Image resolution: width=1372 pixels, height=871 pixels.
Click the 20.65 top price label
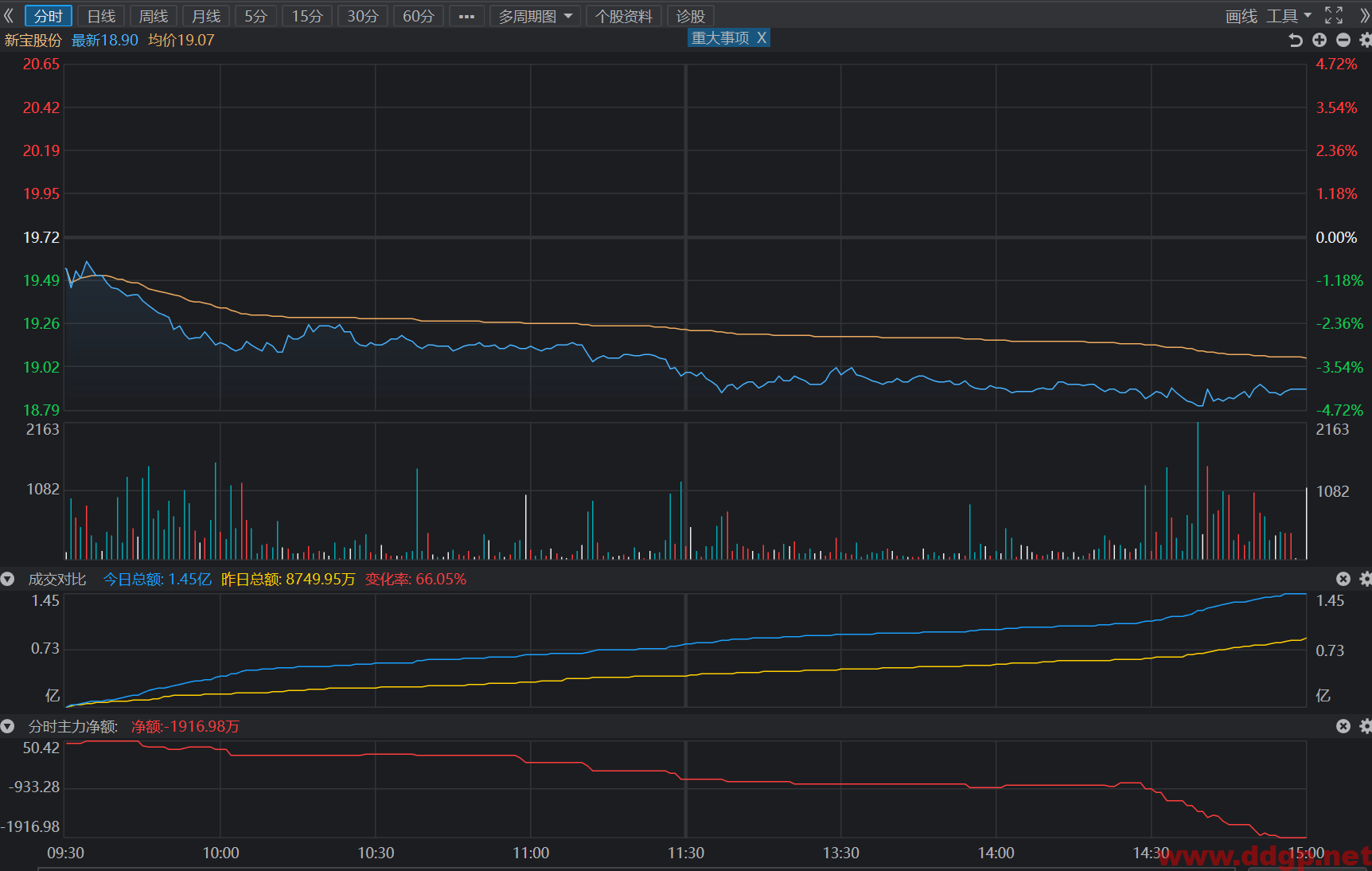[41, 64]
